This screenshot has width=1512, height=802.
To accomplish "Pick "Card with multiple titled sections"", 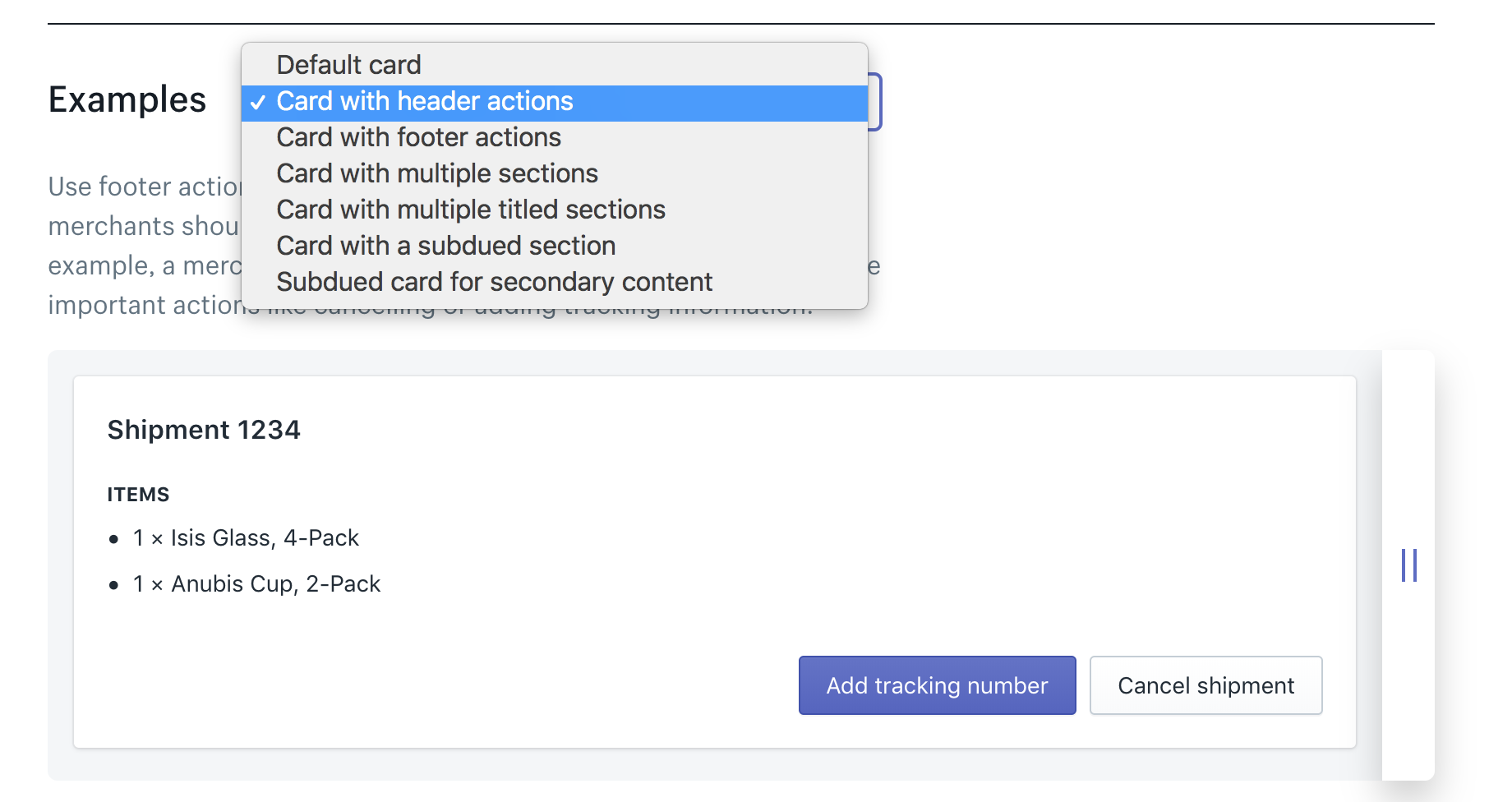I will click(x=471, y=210).
